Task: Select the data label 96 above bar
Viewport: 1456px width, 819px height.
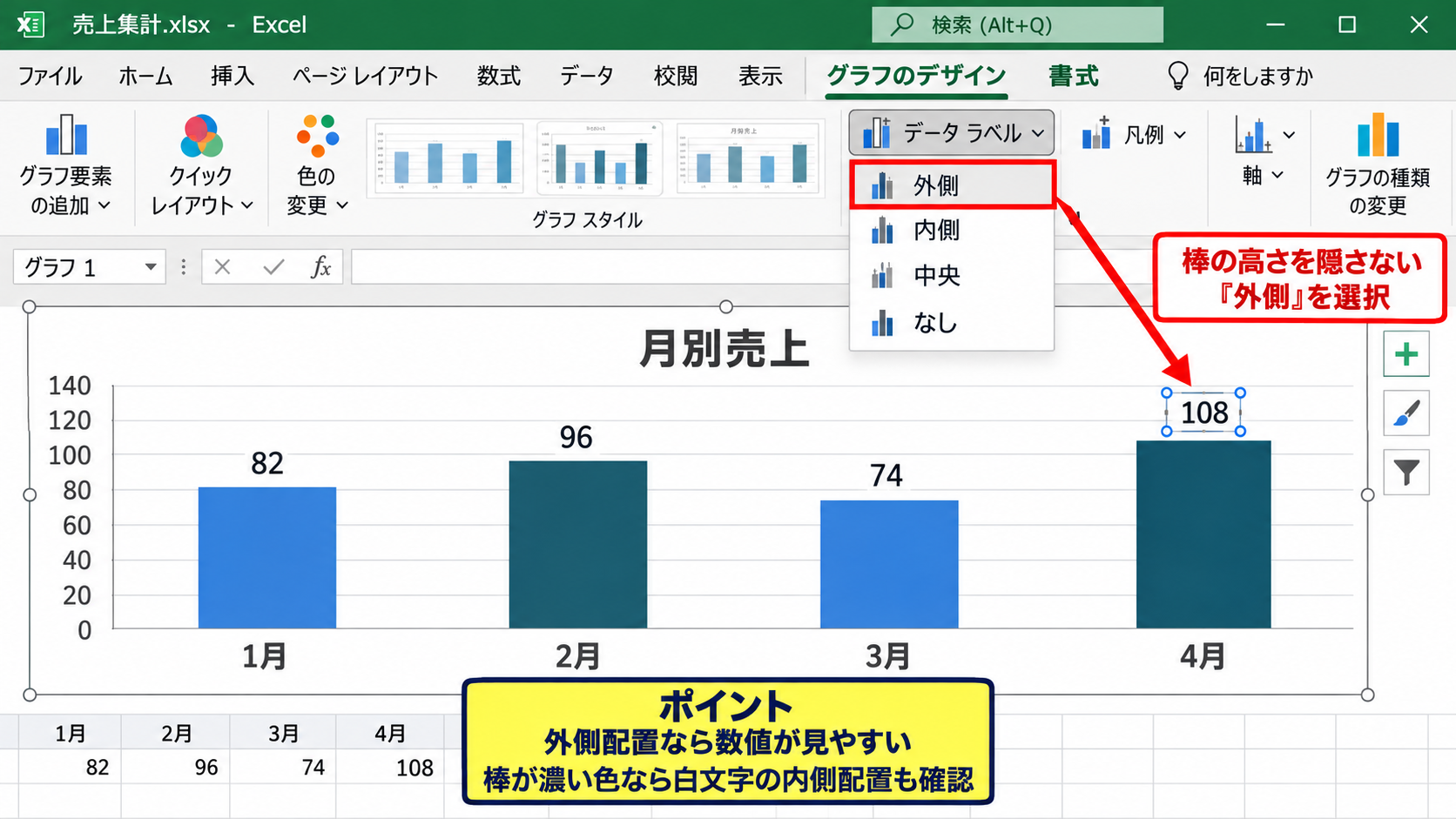Action: click(576, 437)
